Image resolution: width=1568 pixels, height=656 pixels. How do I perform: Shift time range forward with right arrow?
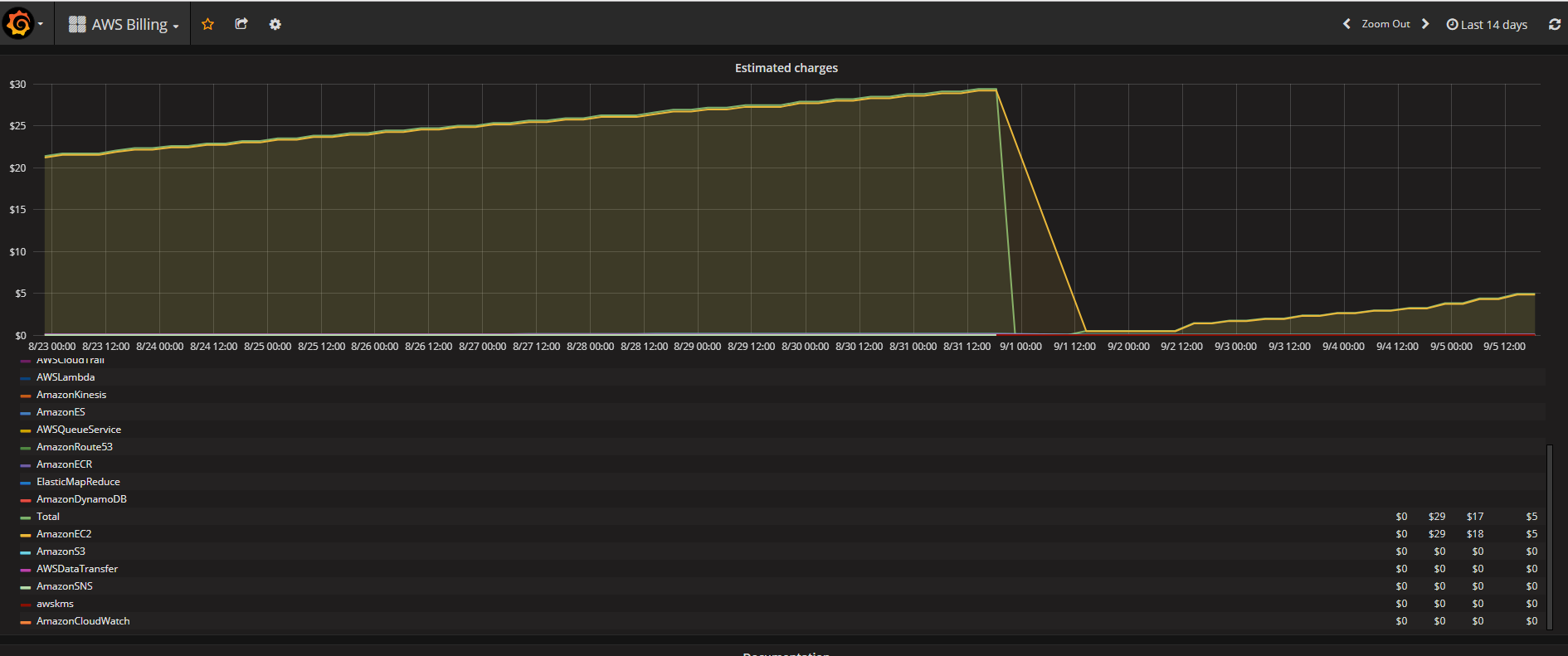(x=1425, y=24)
